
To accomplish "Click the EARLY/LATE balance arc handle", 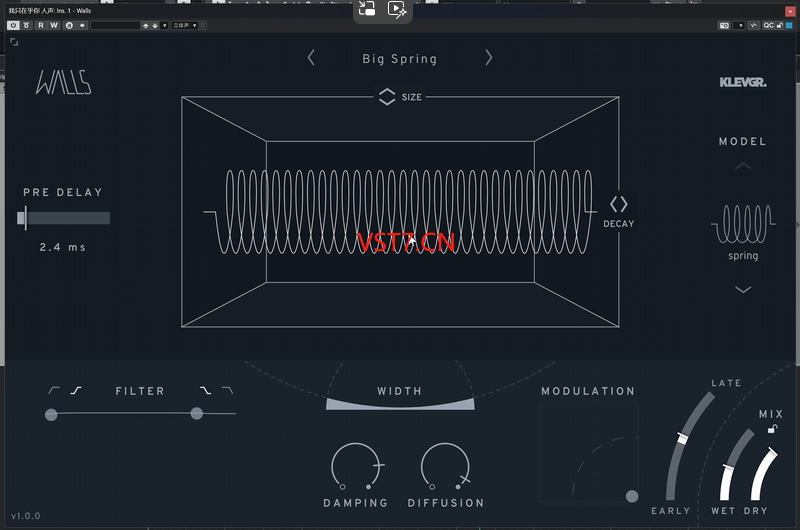I will tap(682, 438).
